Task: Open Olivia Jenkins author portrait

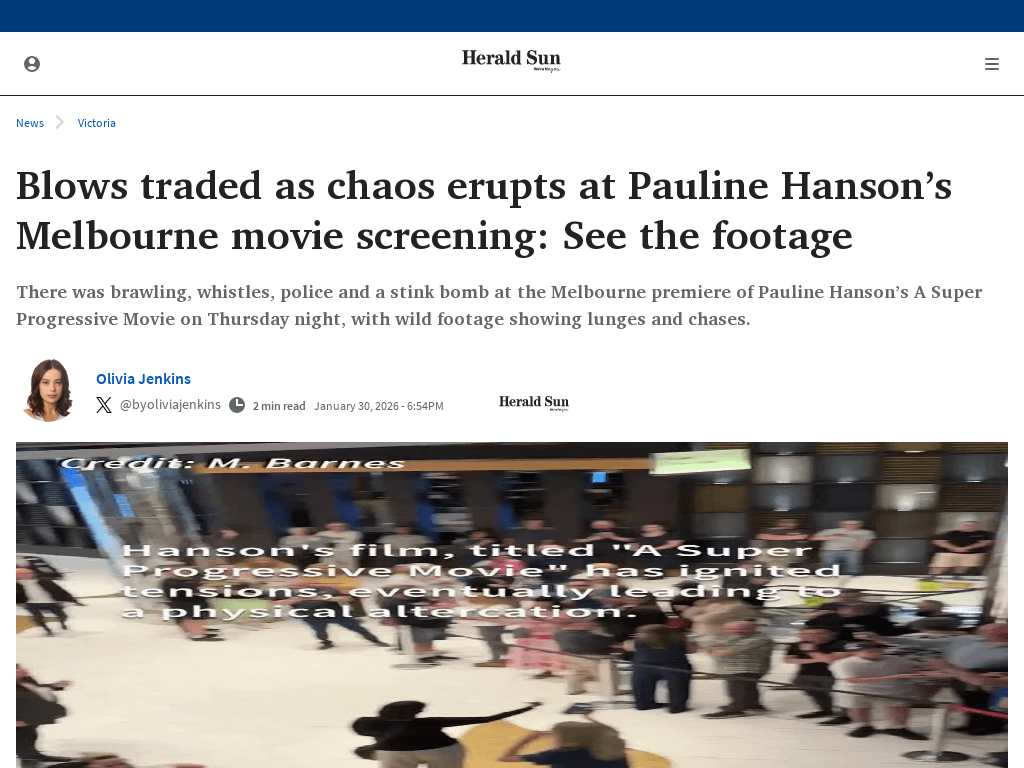Action: [x=48, y=390]
